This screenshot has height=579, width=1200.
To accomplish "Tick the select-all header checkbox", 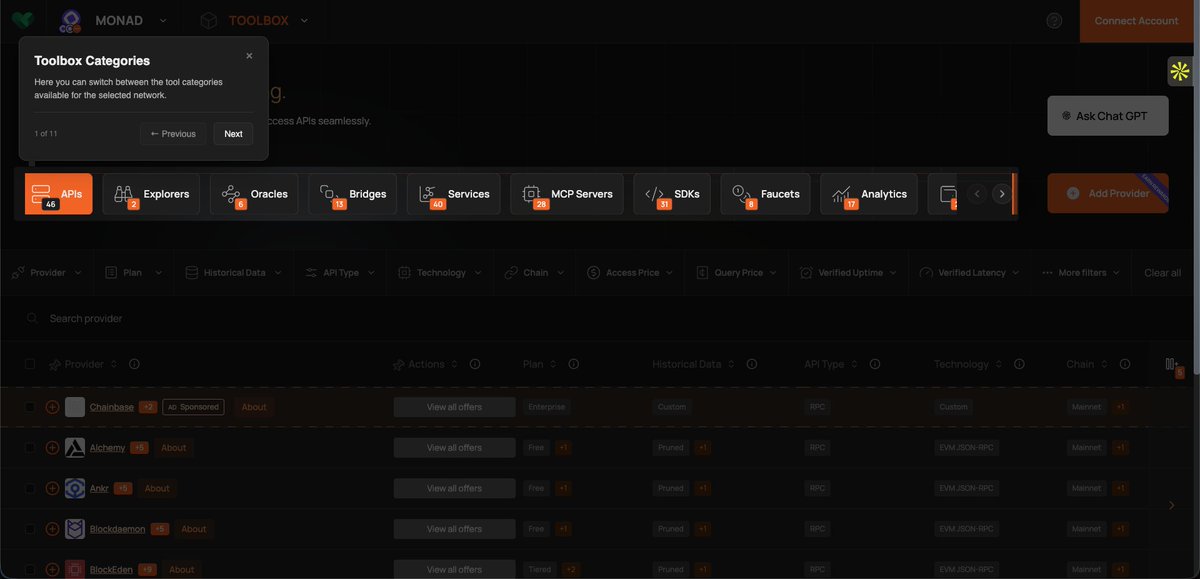I will click(30, 365).
